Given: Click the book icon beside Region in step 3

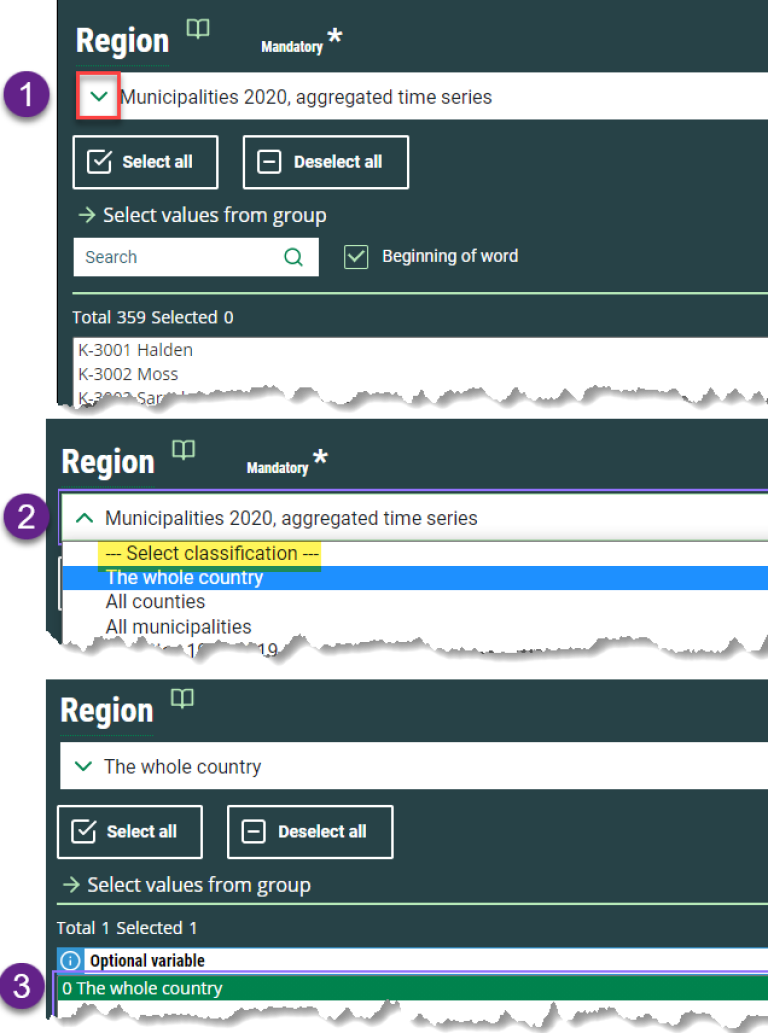Looking at the screenshot, I should click(182, 699).
